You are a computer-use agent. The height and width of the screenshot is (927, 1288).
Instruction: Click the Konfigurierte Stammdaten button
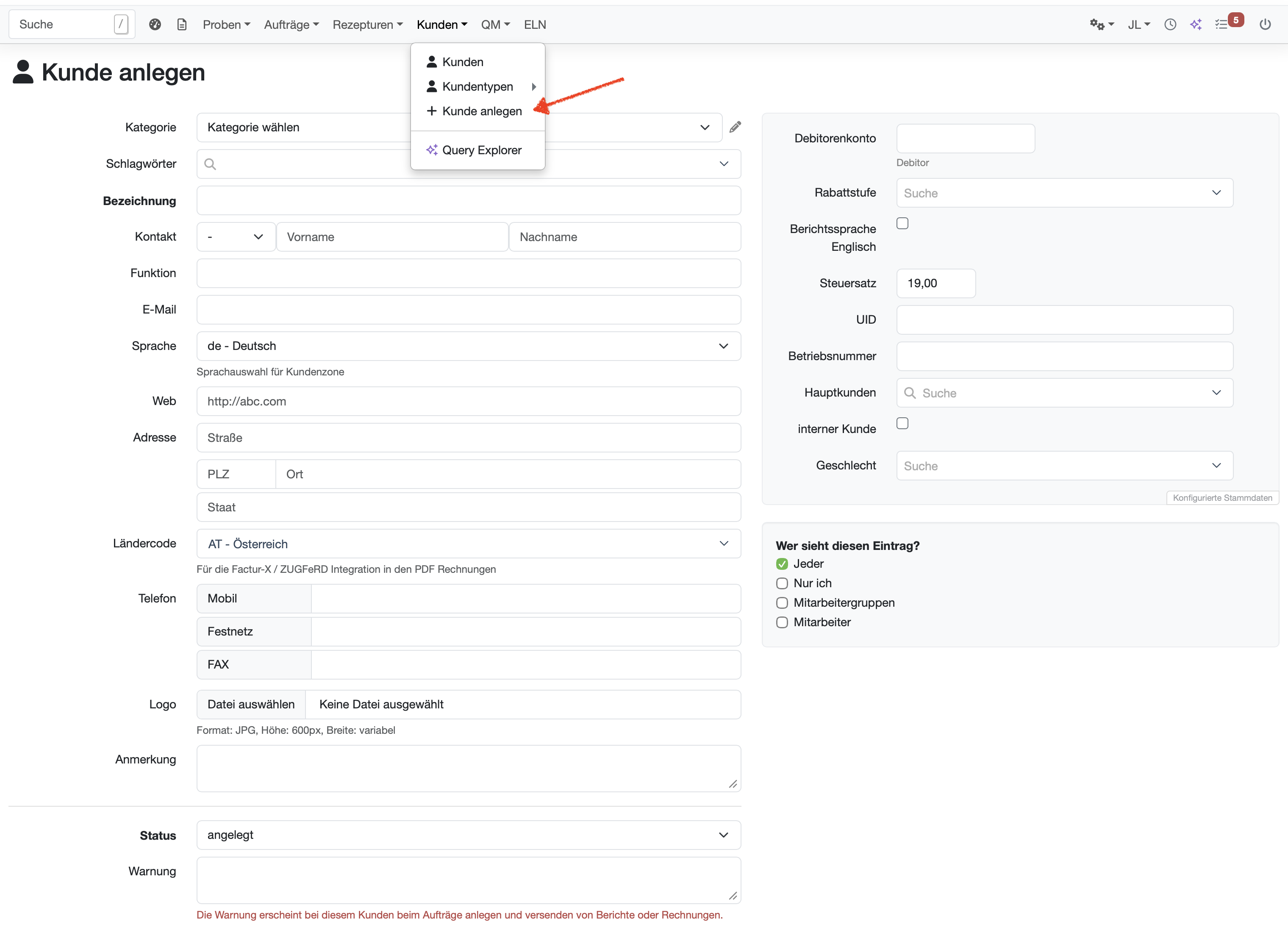pos(1222,497)
